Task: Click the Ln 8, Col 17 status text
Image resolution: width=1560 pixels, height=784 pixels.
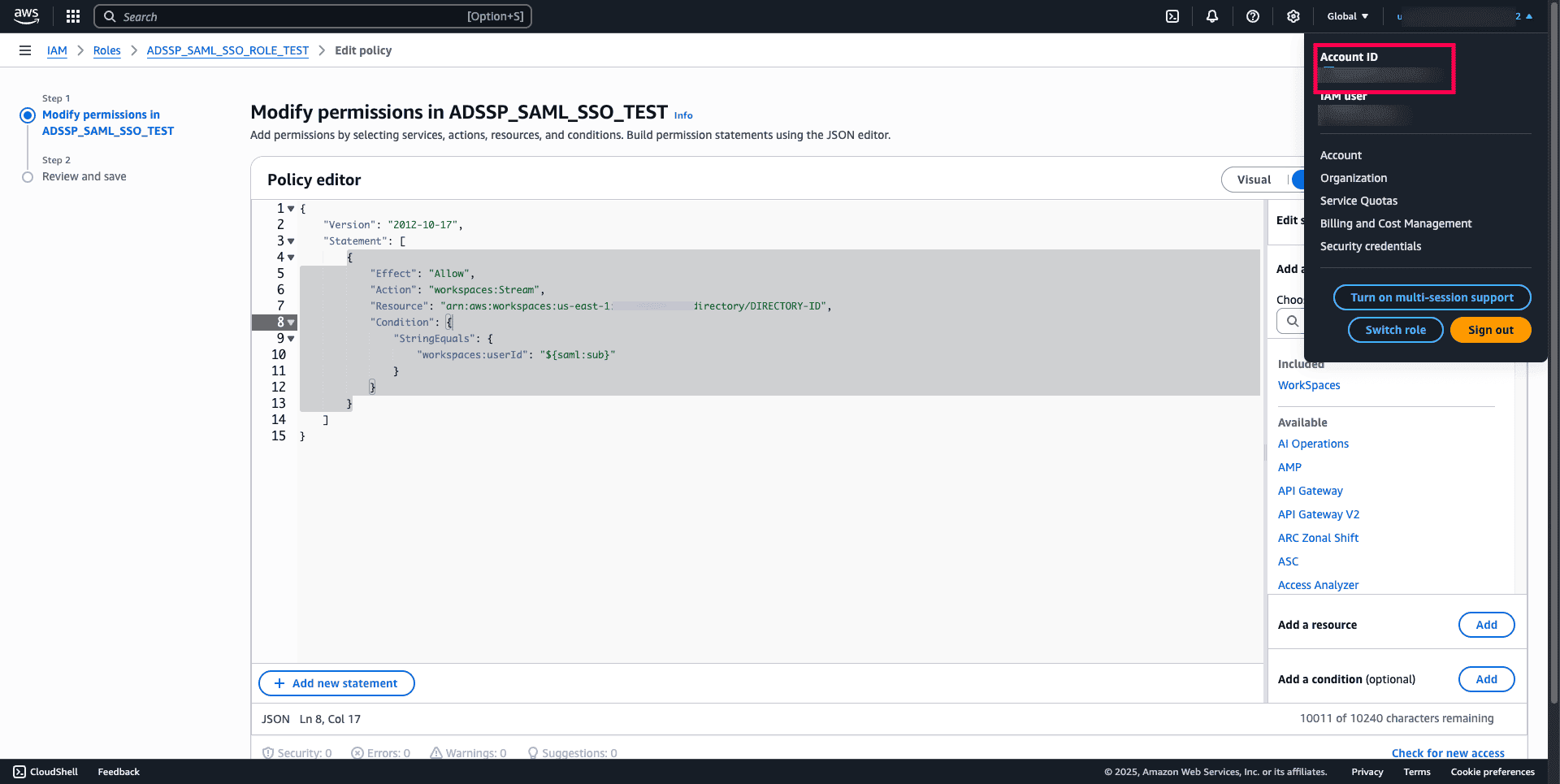Action: 330,719
